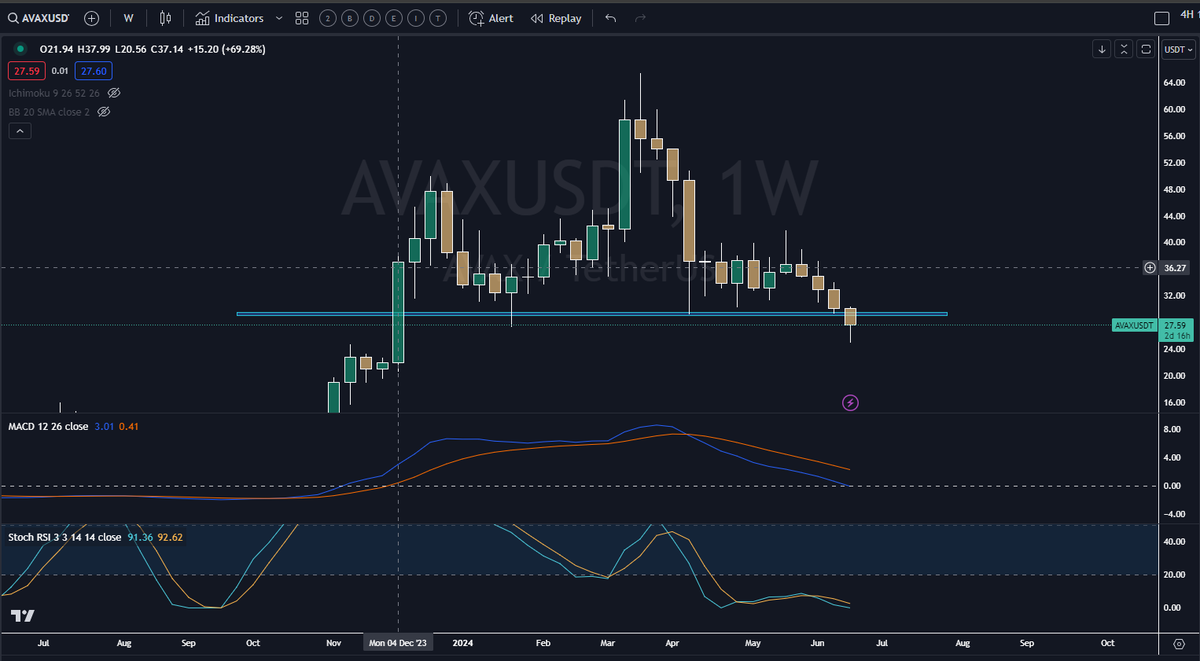This screenshot has height=661, width=1200.
Task: Open the indicator templates grid icon
Action: [302, 18]
